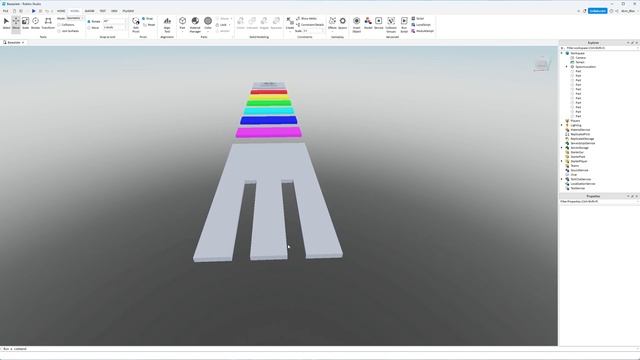
Task: Expand the ServerStorage node
Action: point(562,148)
